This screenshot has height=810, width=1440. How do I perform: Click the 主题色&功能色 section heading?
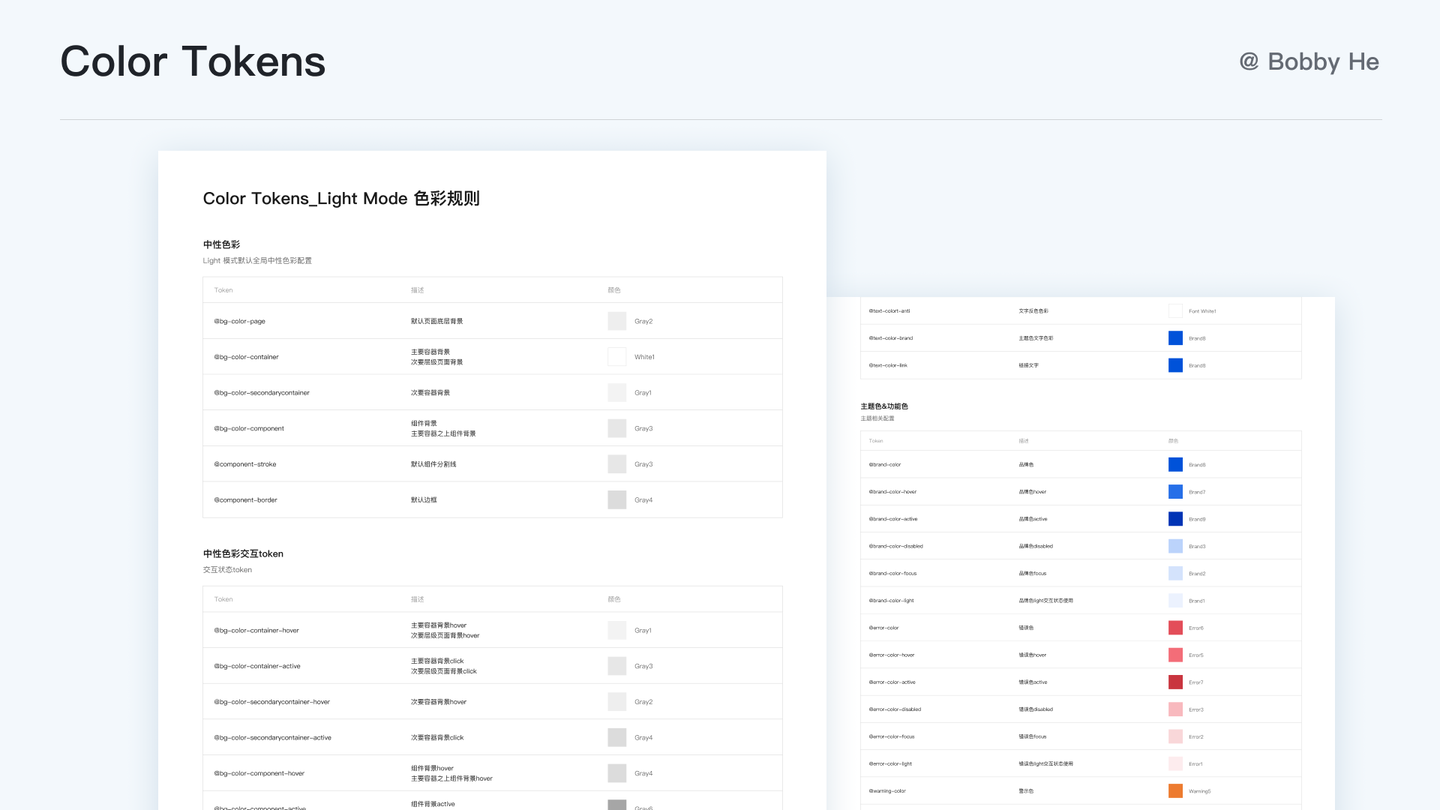pos(884,406)
